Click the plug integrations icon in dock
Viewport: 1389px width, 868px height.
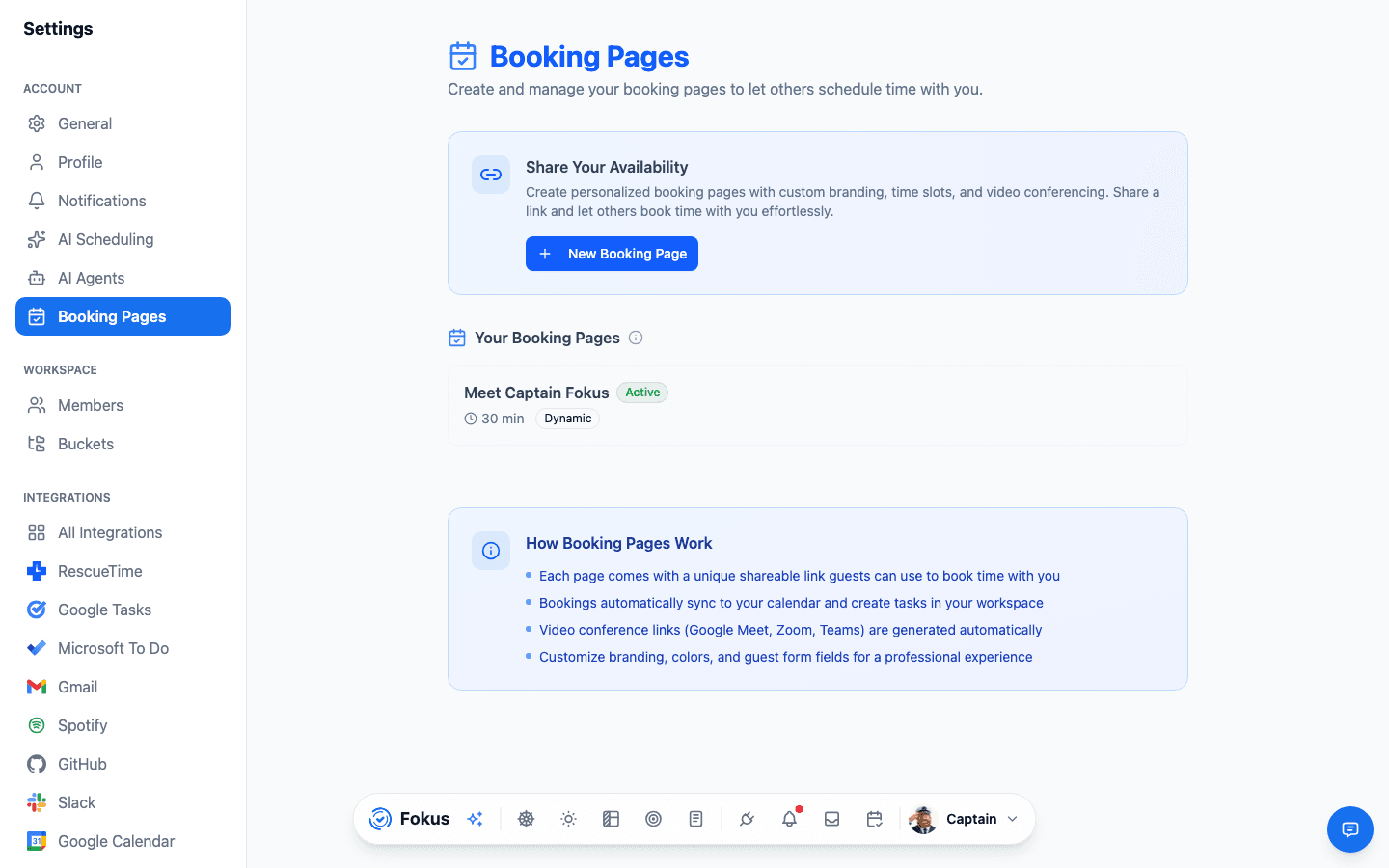747,819
